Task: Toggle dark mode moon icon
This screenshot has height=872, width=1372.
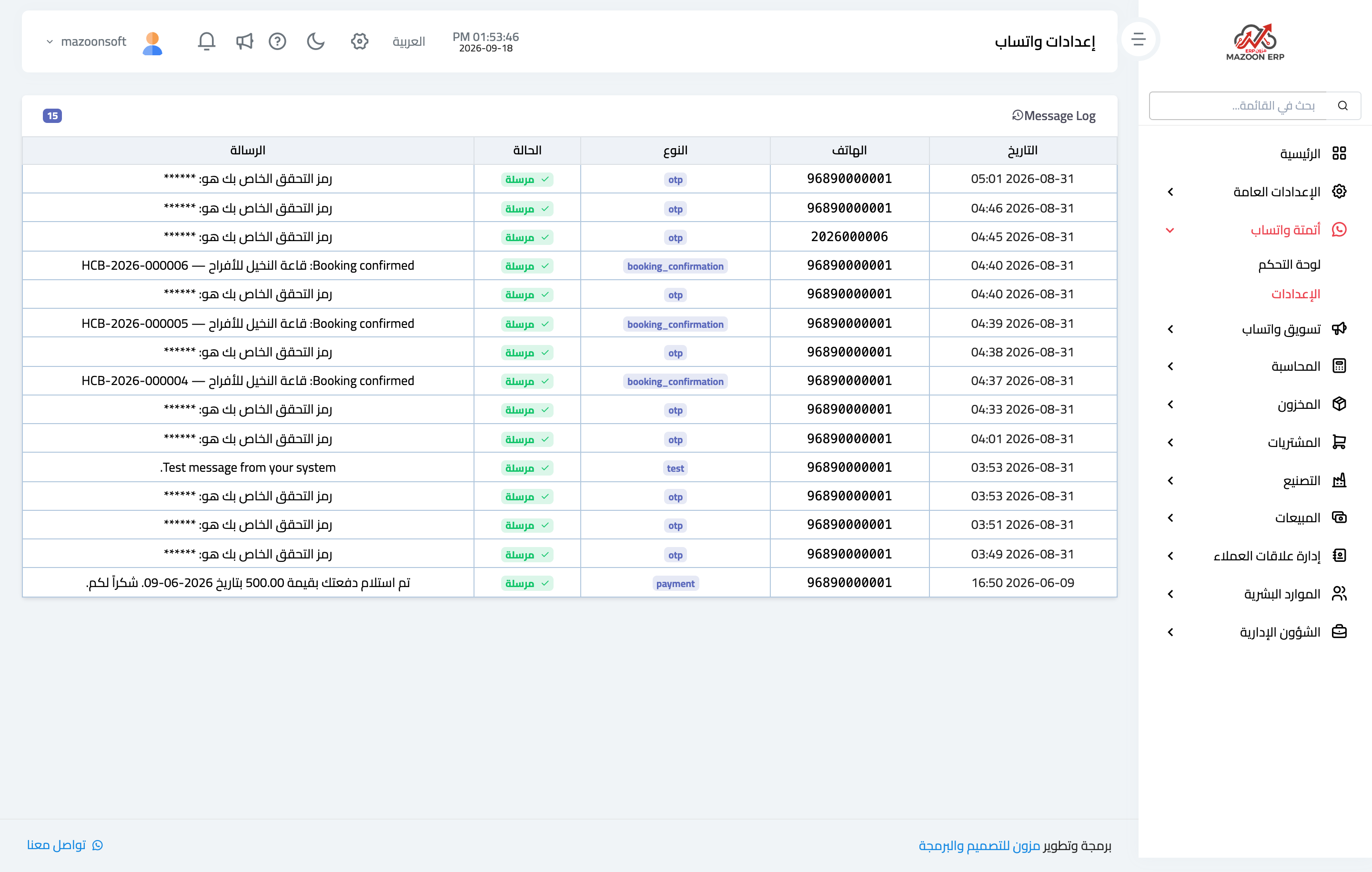Action: [316, 41]
